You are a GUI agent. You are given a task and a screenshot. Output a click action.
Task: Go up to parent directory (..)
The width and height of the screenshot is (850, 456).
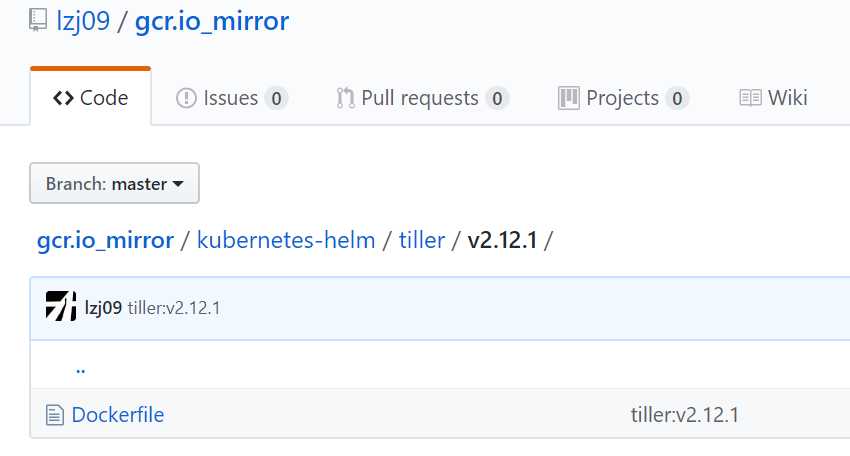tap(81, 370)
